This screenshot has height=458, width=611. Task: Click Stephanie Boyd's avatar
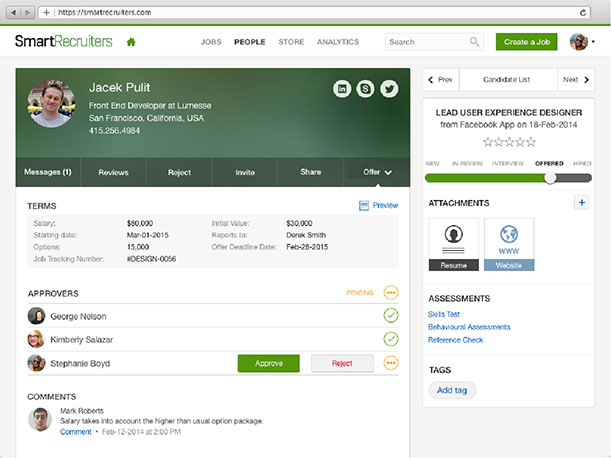[x=36, y=363]
